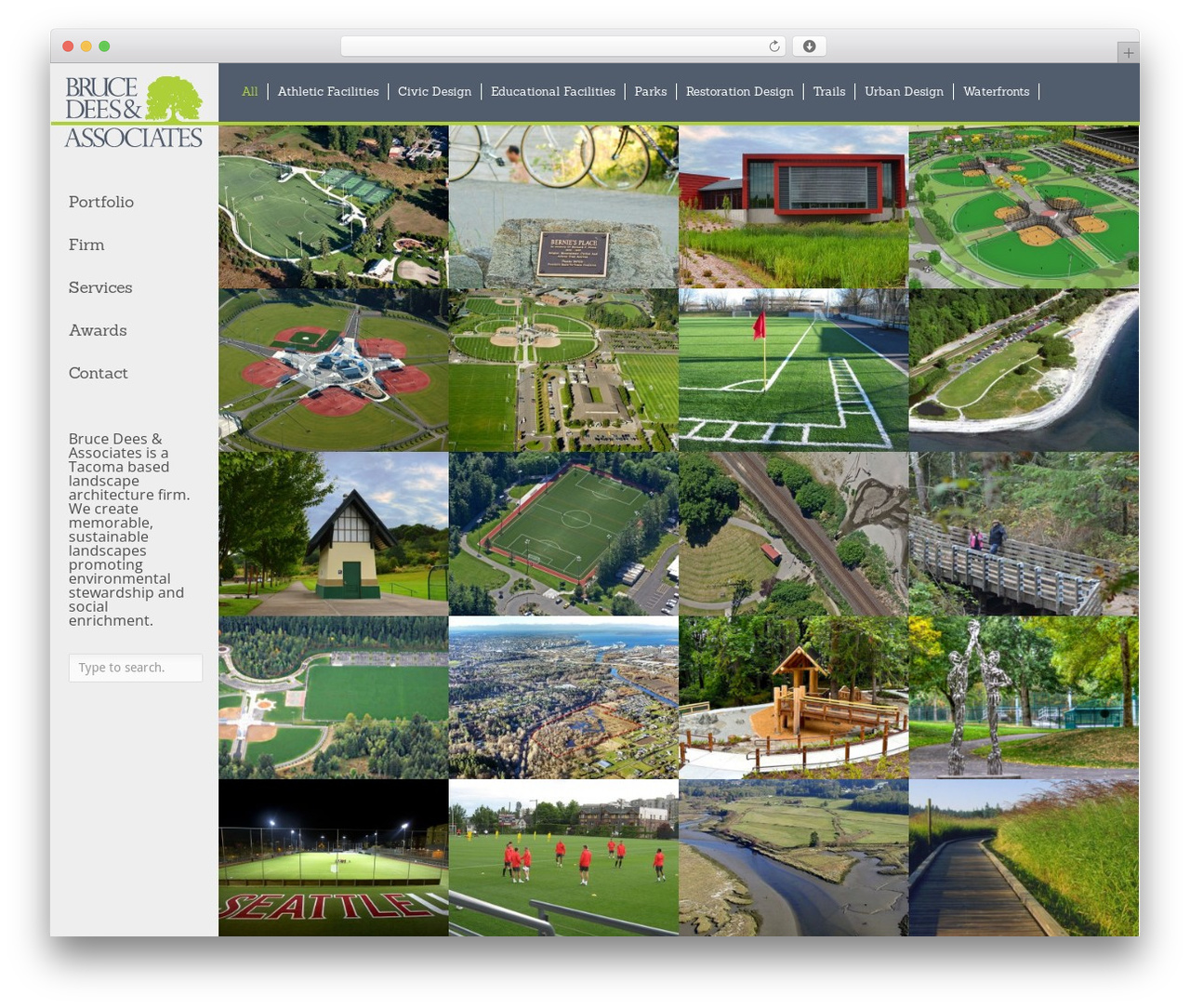Click the yellow minimize window button

[86, 46]
